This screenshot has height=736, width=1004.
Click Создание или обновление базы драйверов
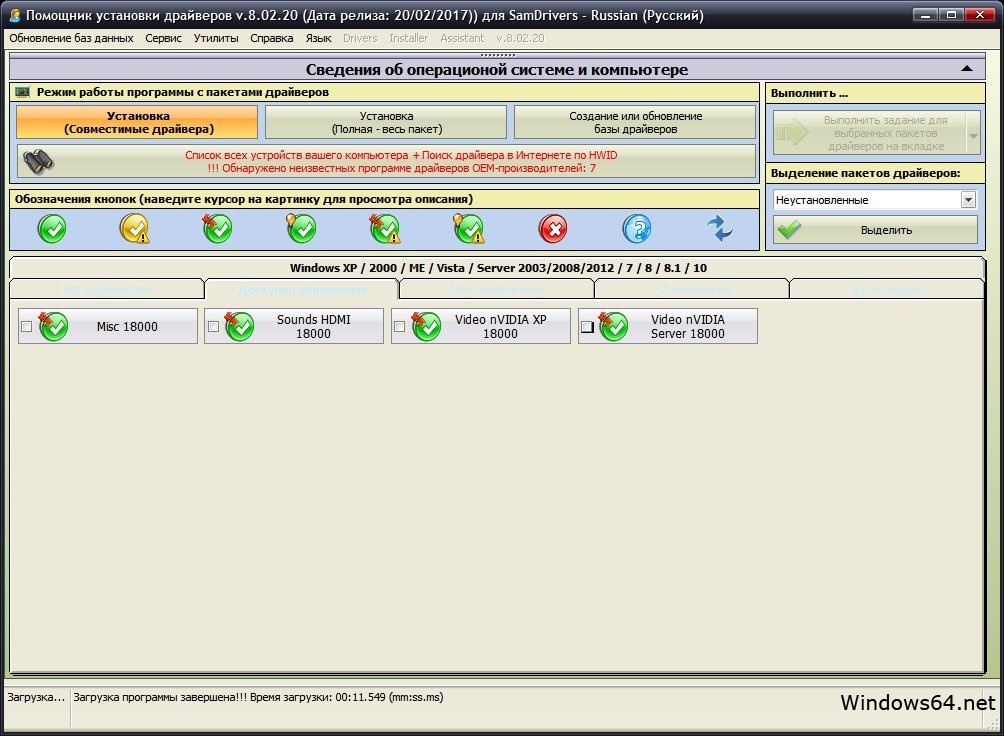coord(635,122)
